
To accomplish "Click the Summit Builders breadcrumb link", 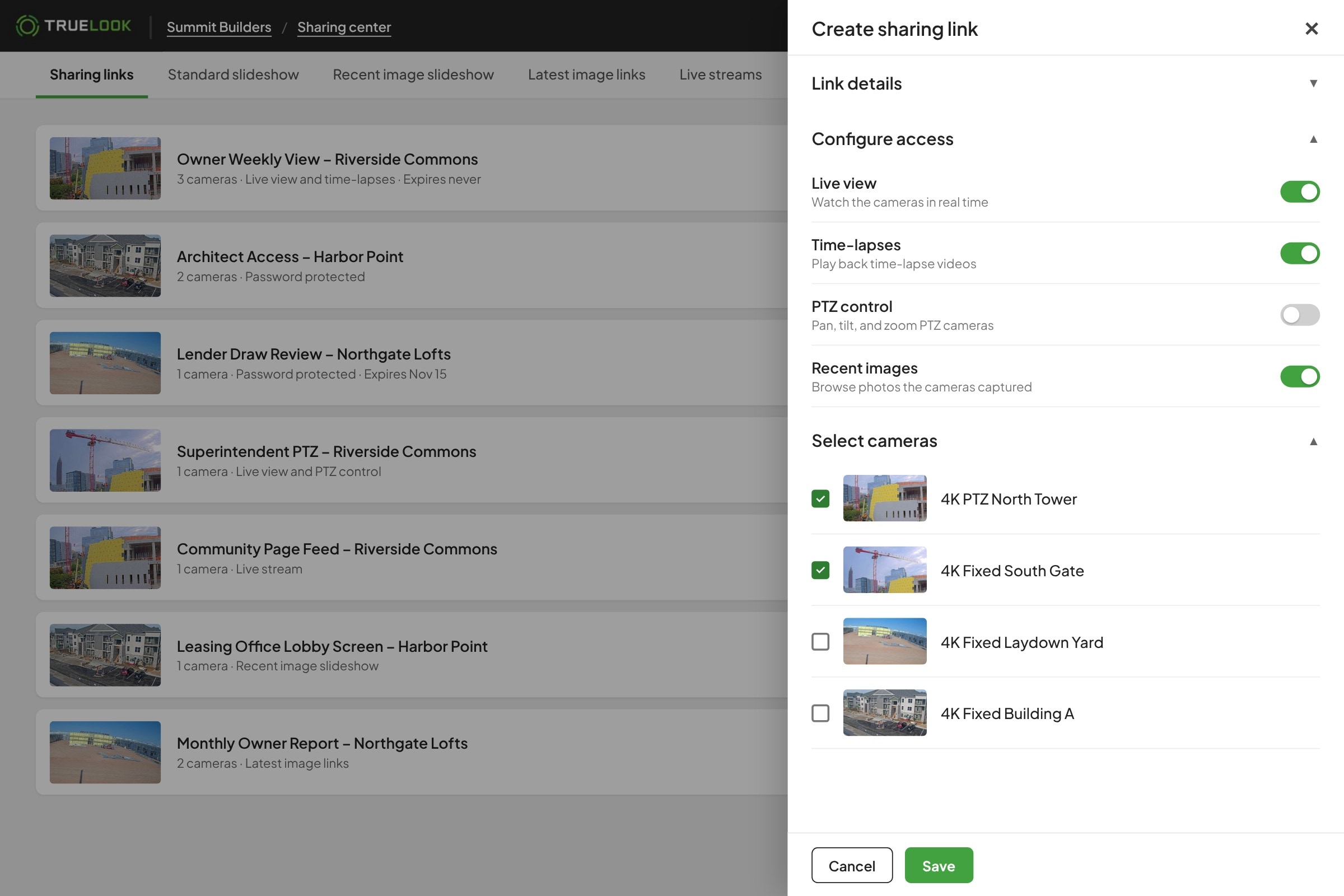I will 219,27.
